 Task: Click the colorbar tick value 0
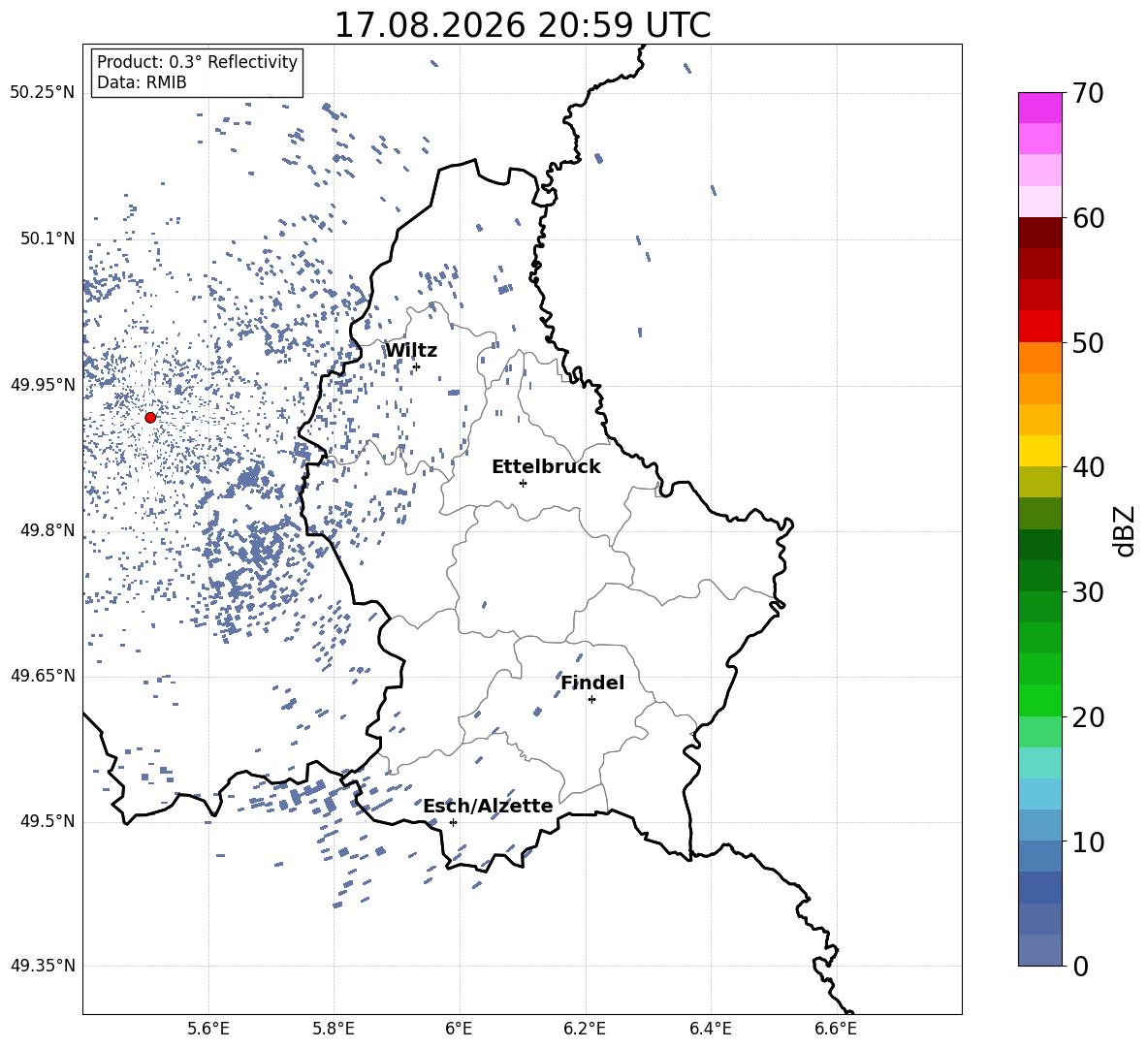1080,966
